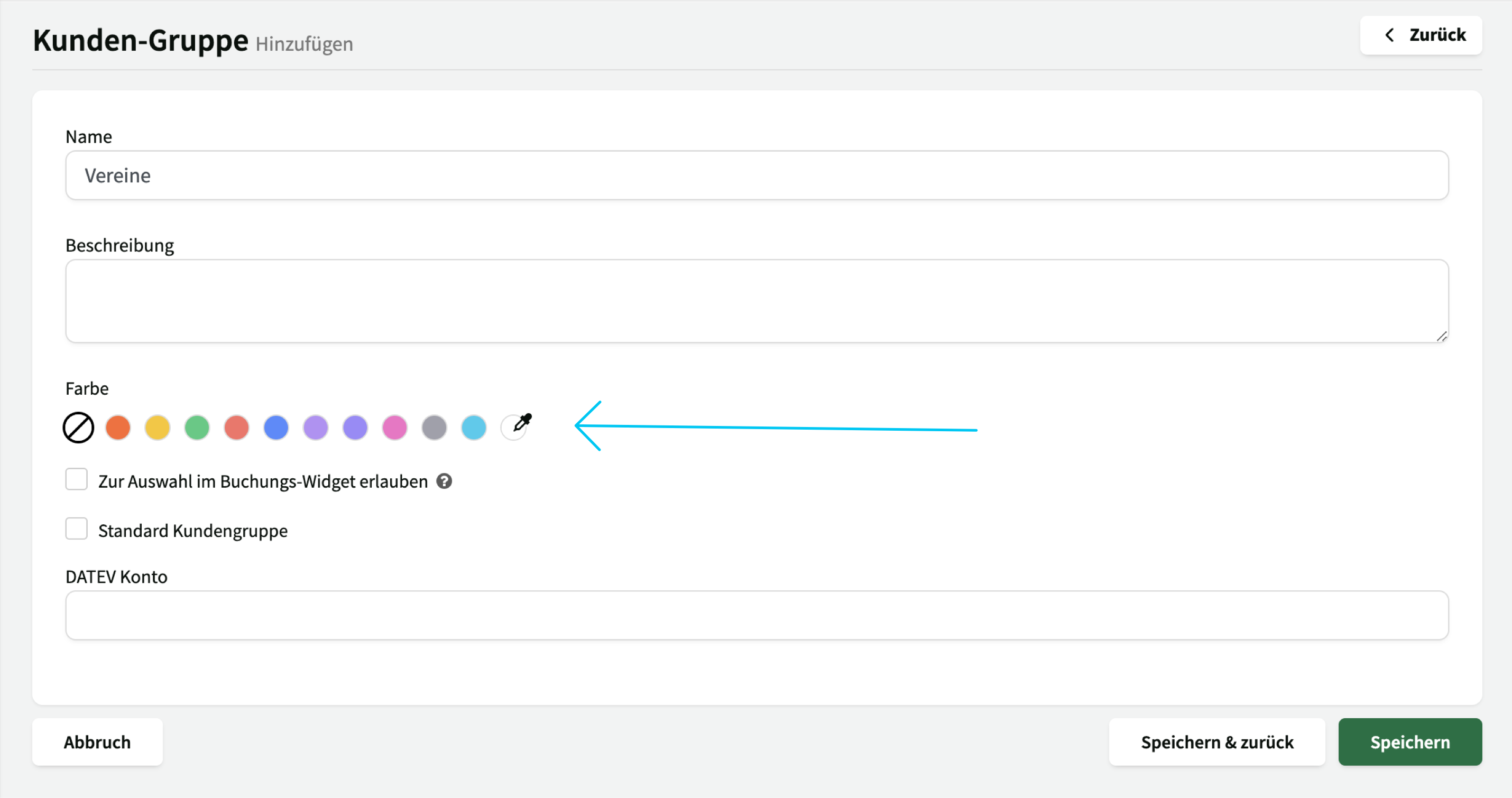Click the DATEV Konto input field

756,615
